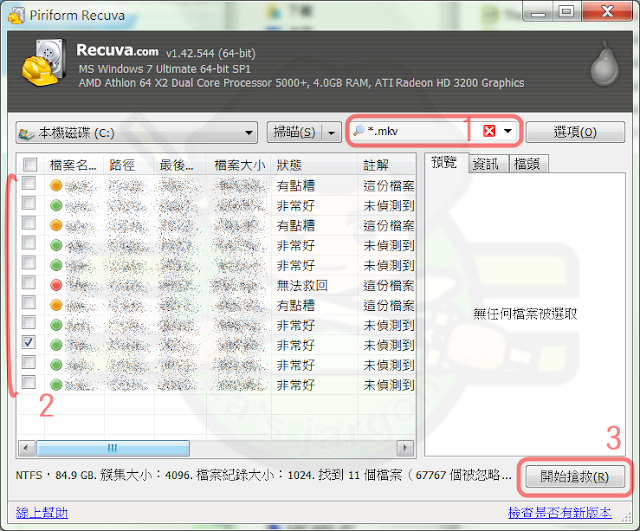
Task: Click the orange status dot in the topmost file row
Action: coord(56,185)
